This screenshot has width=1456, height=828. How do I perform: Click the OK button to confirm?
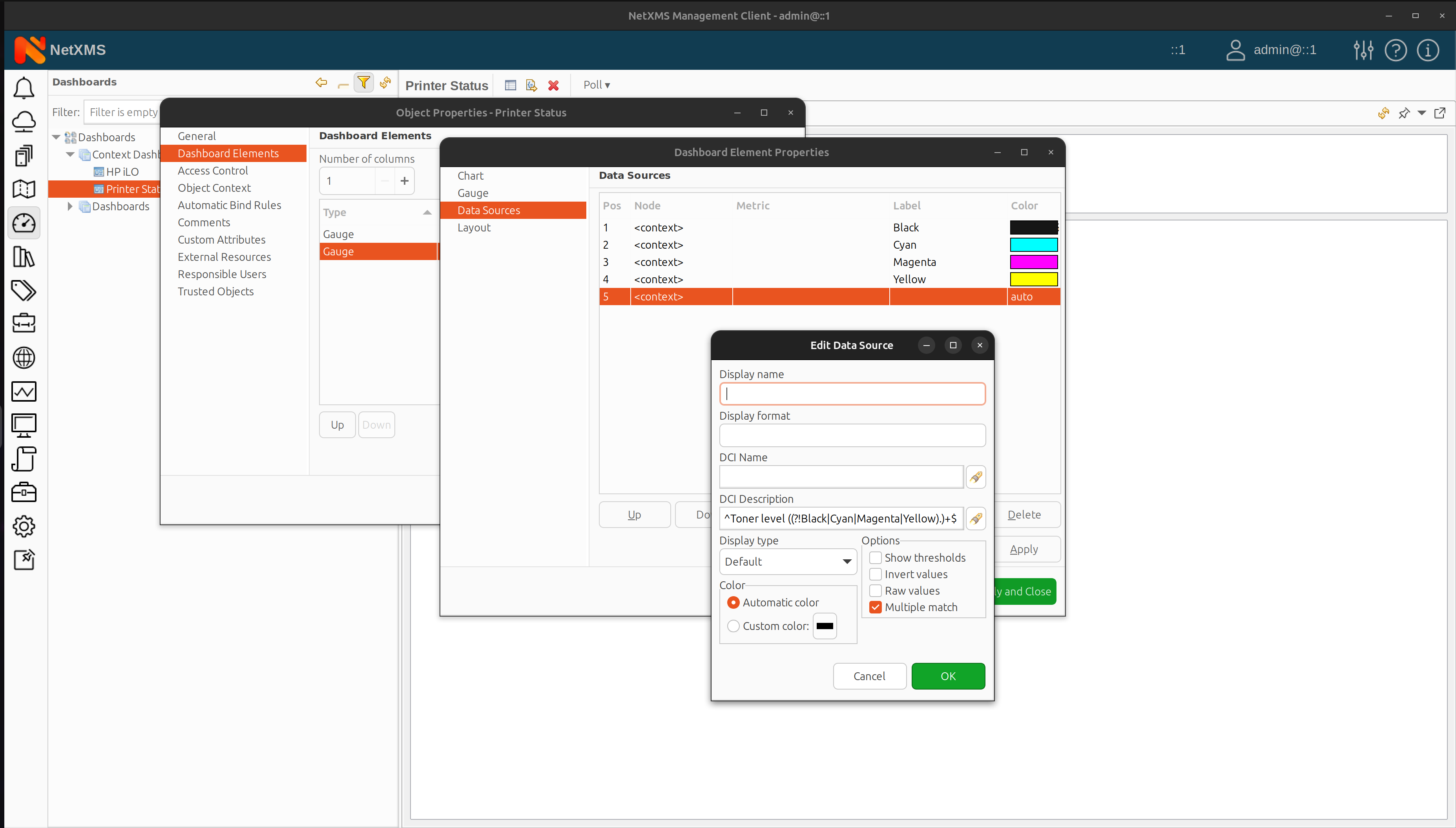(x=947, y=675)
